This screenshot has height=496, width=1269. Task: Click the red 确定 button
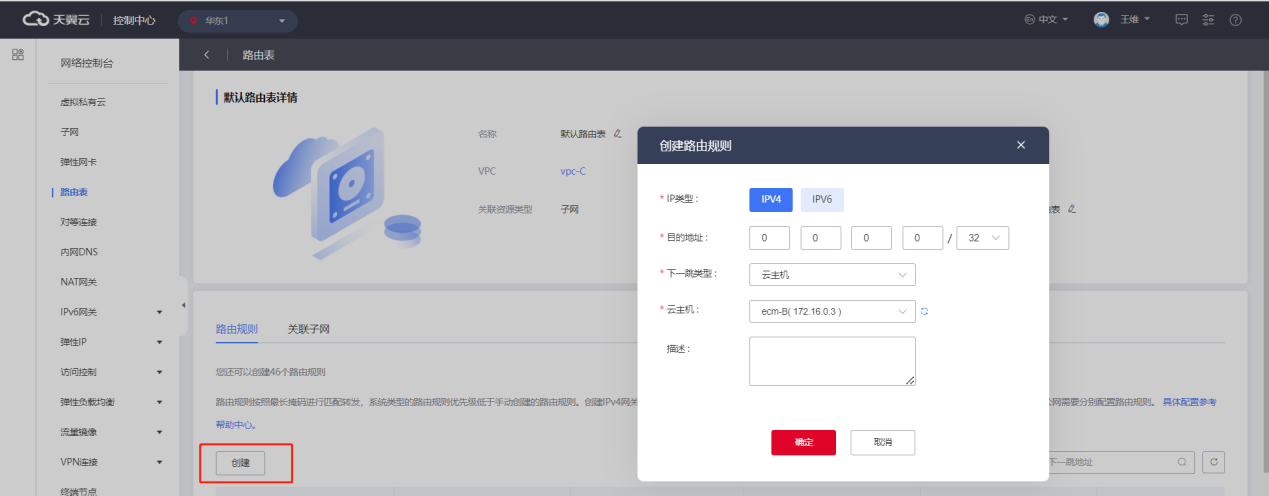click(803, 442)
